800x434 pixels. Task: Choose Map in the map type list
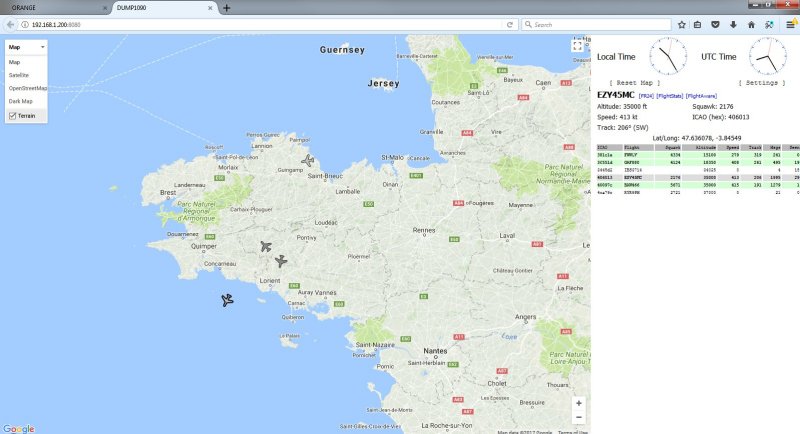coord(14,62)
